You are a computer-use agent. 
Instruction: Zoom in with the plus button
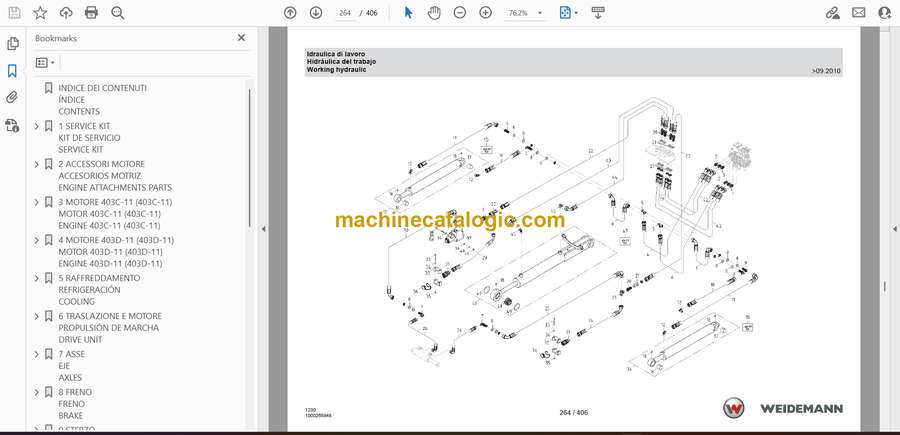point(486,13)
